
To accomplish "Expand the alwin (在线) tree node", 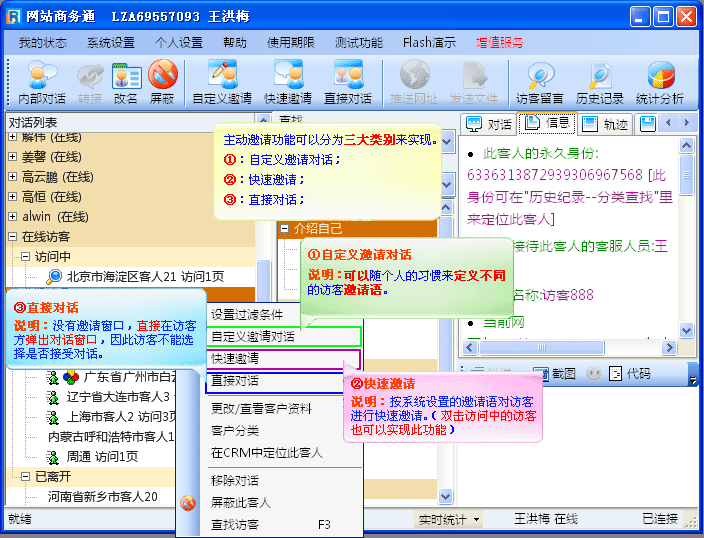I will tap(12, 216).
